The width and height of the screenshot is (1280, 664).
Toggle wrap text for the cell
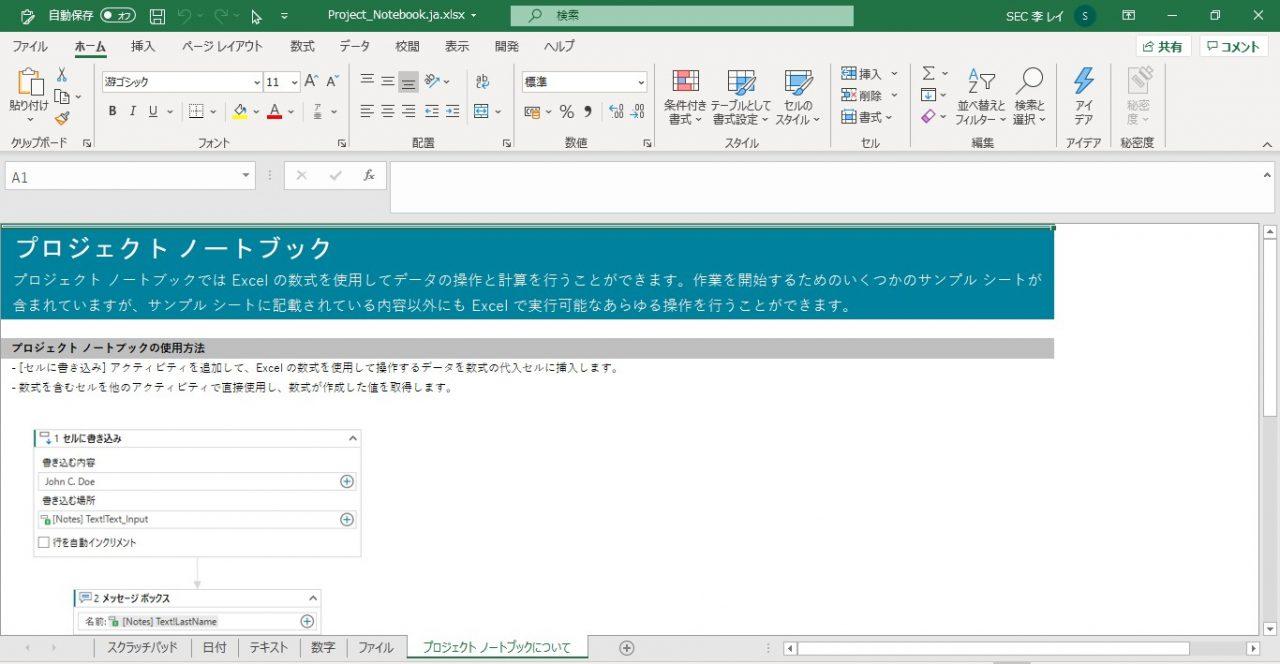pos(482,82)
